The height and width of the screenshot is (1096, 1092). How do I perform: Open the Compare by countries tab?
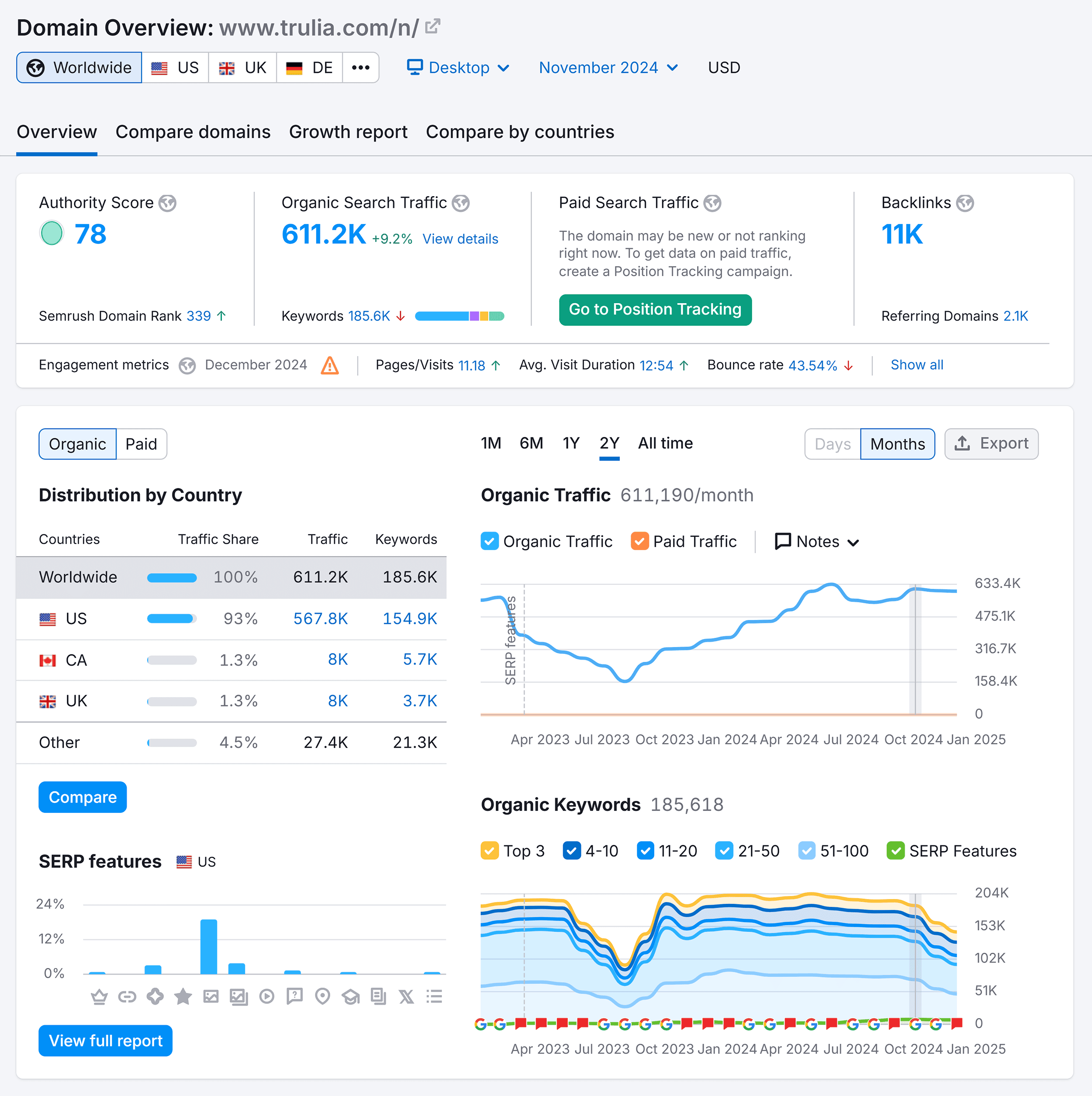(520, 131)
